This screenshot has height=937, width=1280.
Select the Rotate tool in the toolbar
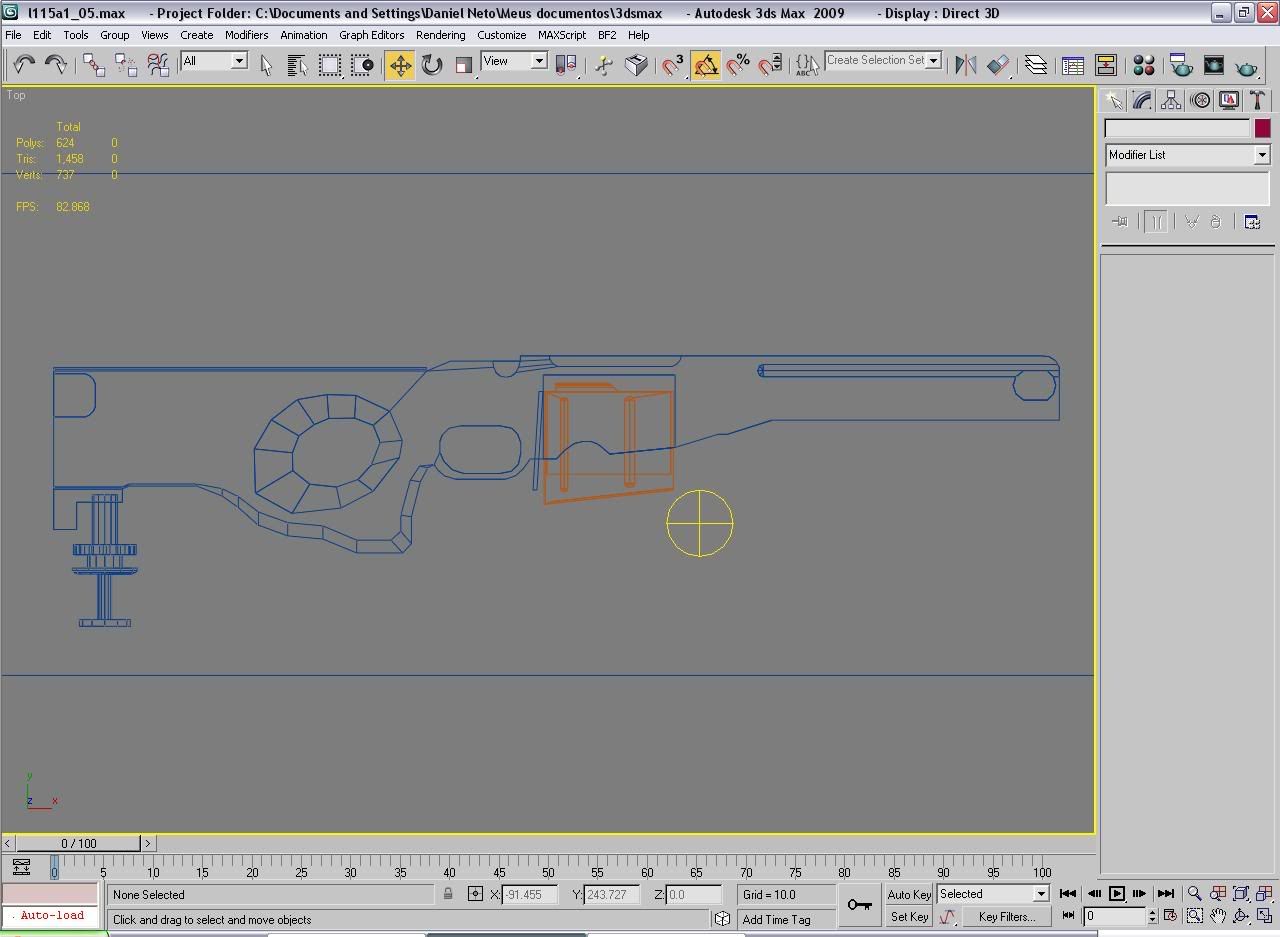[432, 66]
